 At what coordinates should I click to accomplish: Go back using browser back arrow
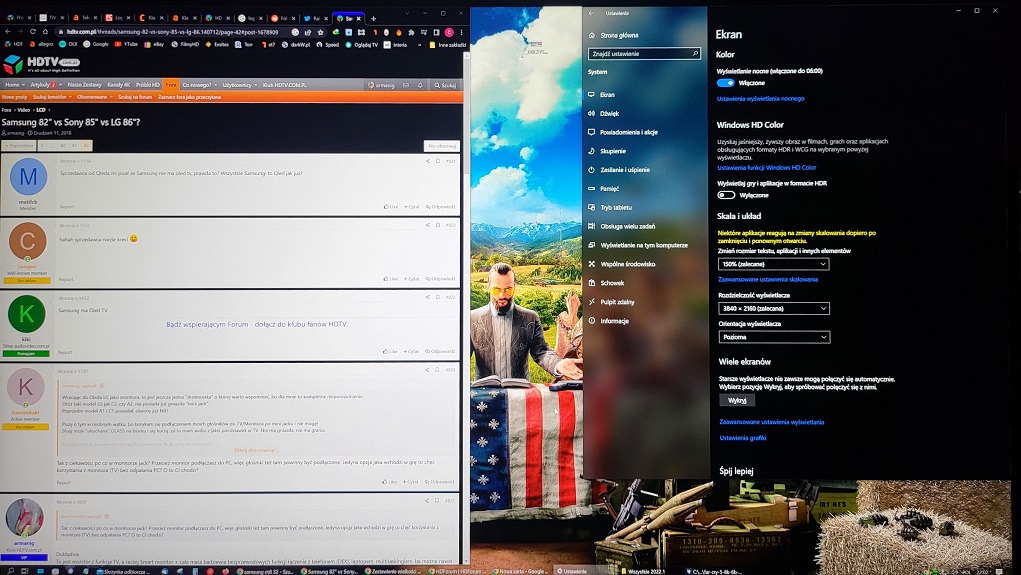(8, 31)
